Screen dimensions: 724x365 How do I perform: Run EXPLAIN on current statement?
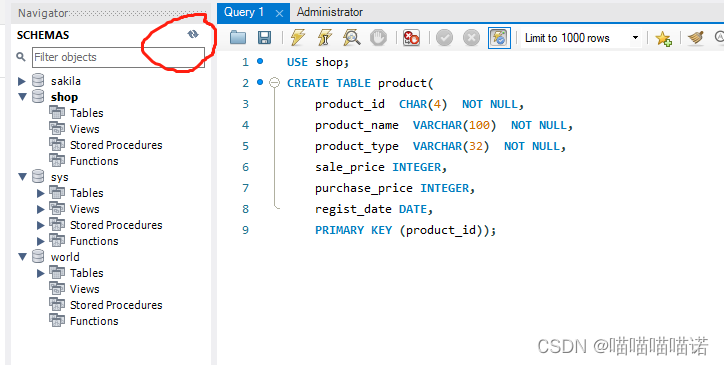(351, 37)
